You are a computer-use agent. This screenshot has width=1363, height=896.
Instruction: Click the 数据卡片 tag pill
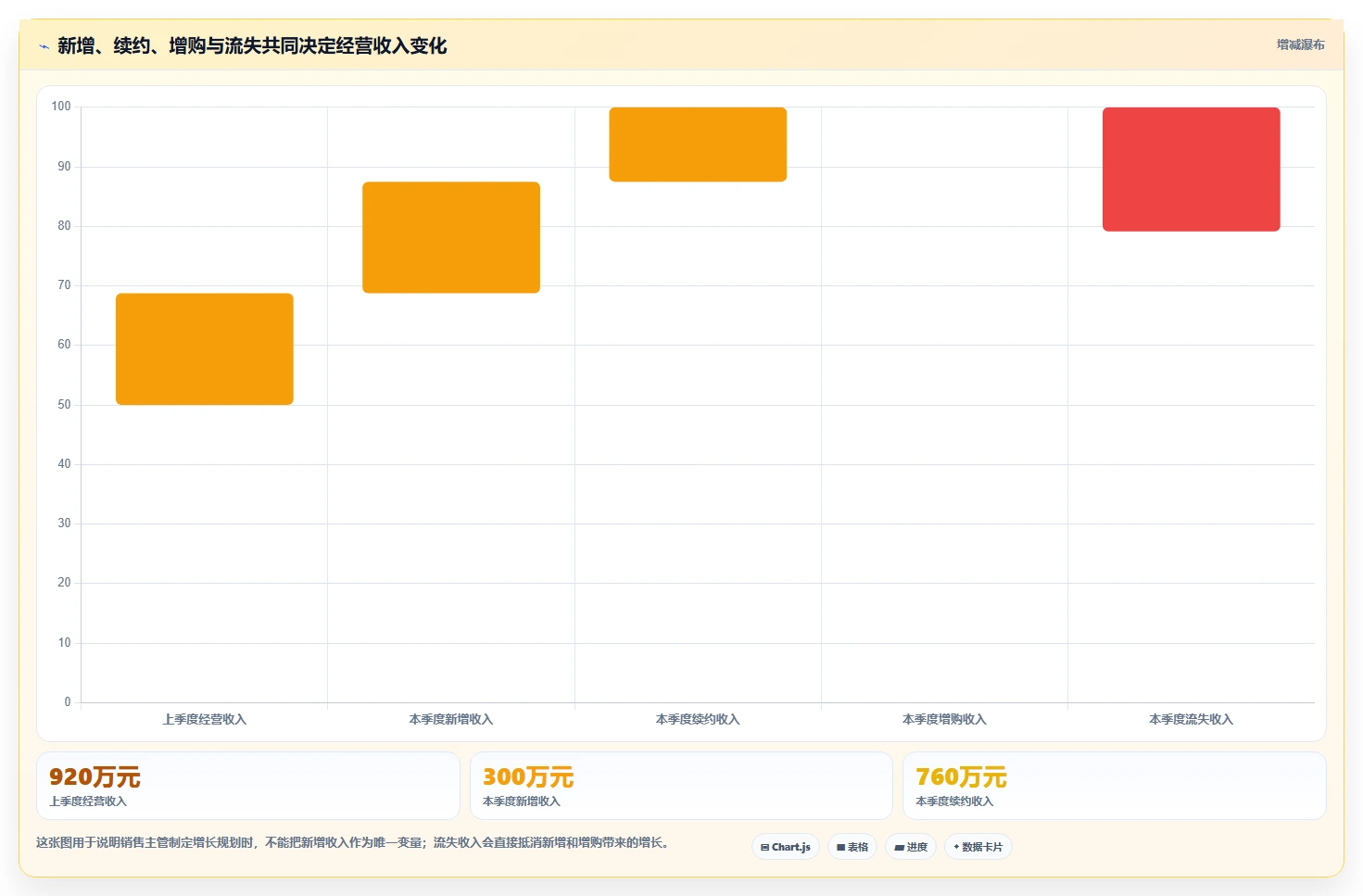coord(978,847)
